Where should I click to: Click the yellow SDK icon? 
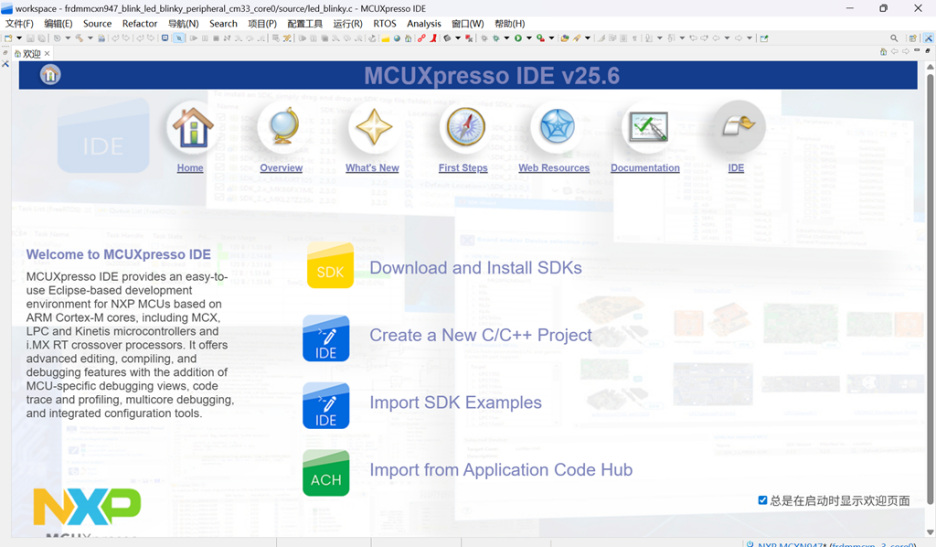pos(330,265)
